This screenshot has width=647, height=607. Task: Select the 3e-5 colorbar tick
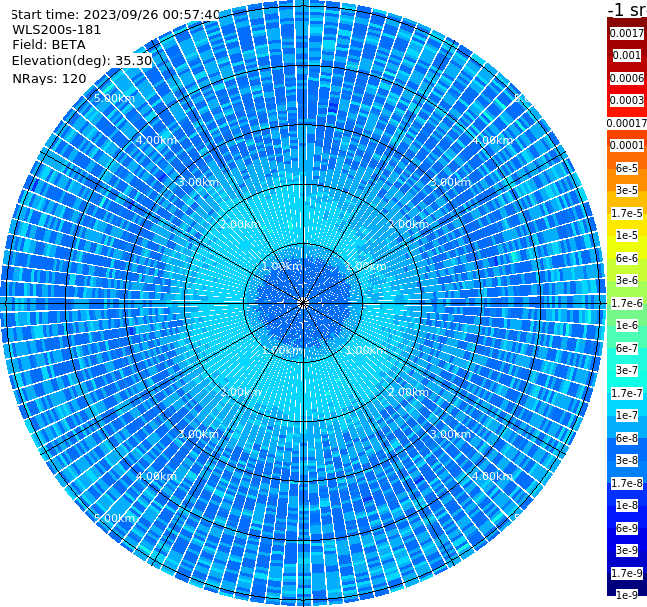coord(627,190)
